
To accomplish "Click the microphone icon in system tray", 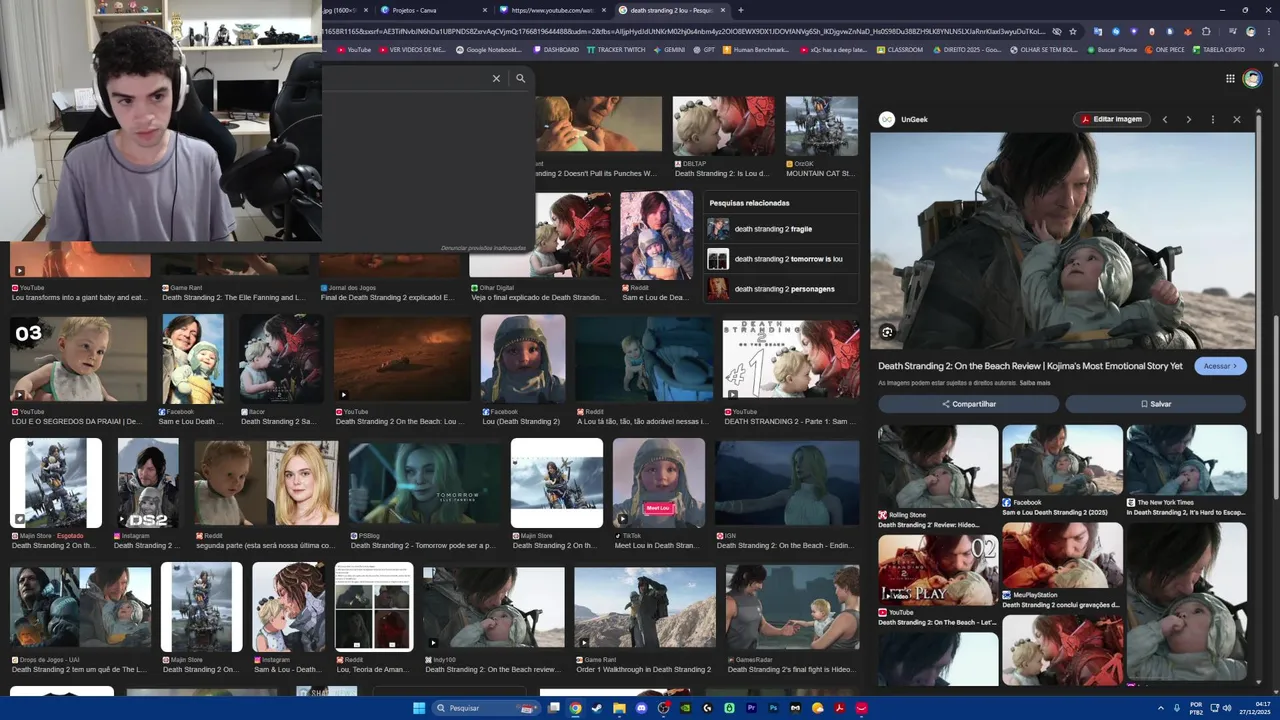I will 1176,708.
